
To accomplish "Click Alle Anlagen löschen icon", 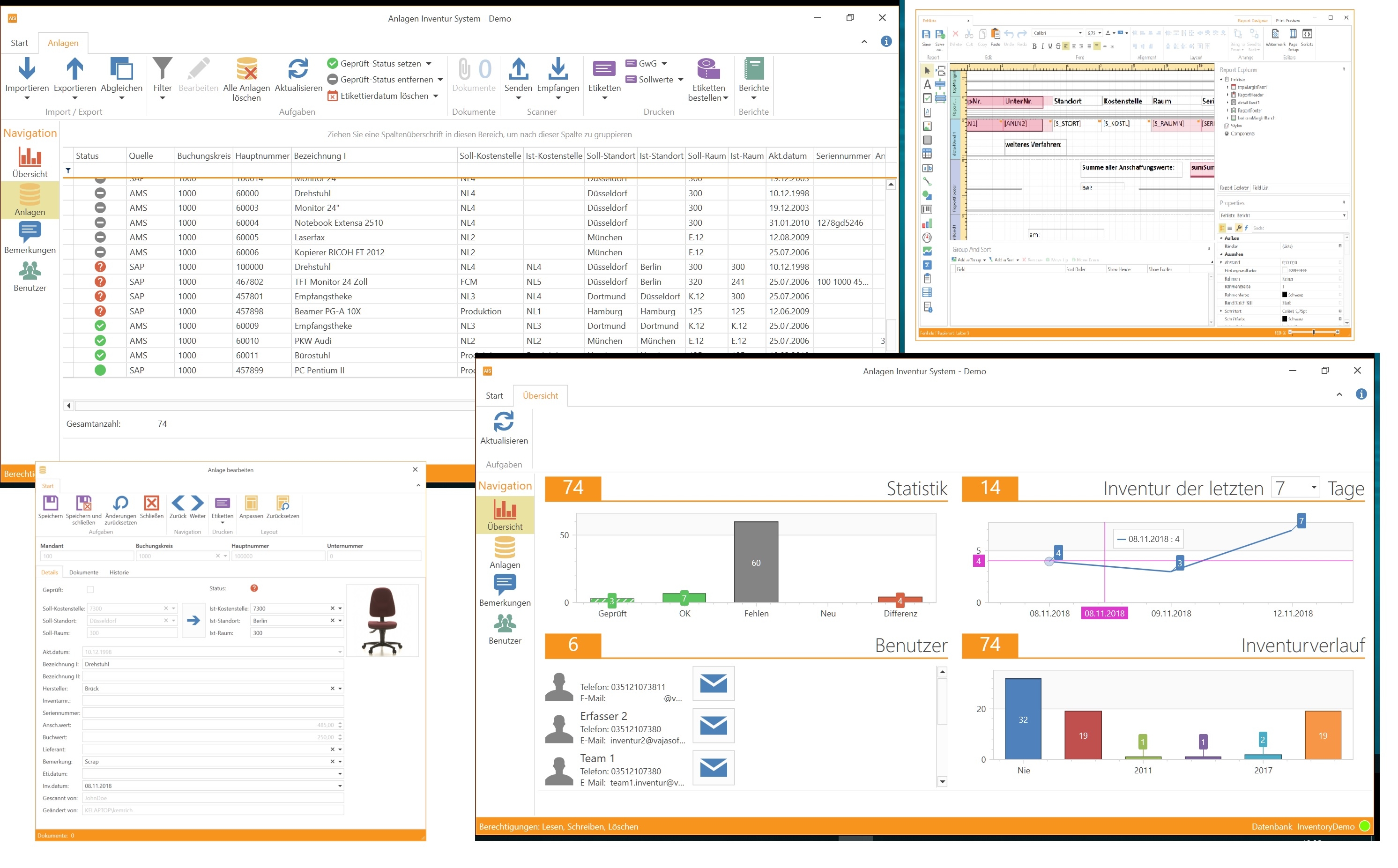I will point(246,69).
